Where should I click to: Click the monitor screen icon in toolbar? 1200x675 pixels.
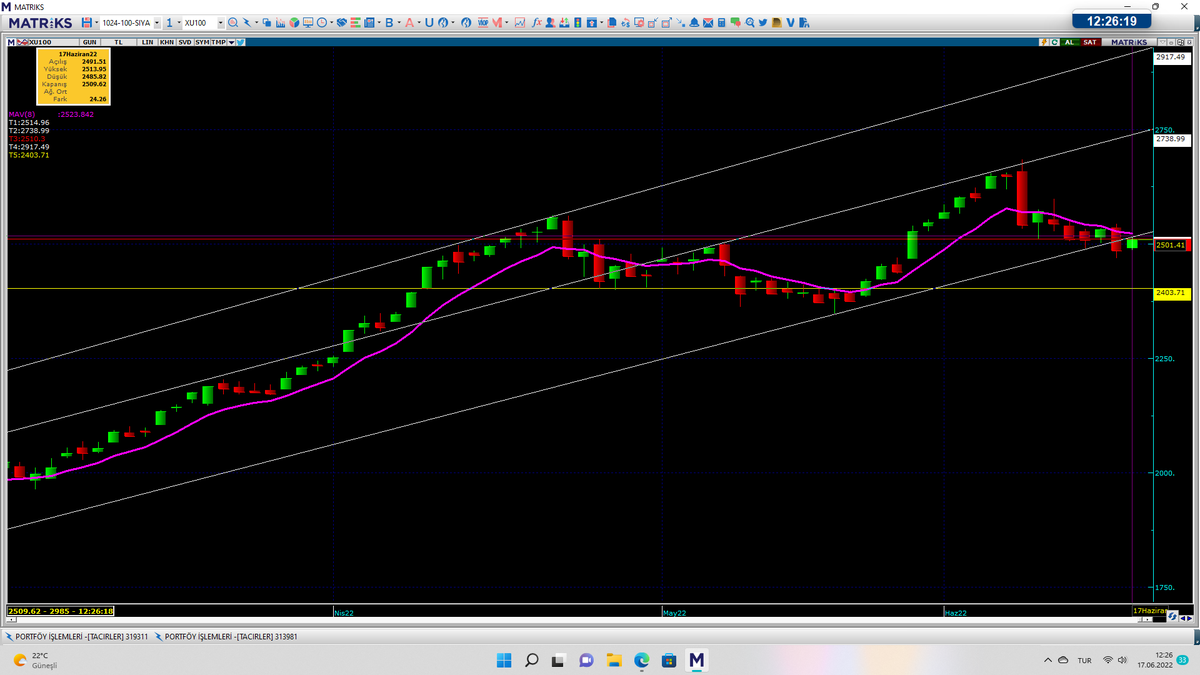(308, 22)
